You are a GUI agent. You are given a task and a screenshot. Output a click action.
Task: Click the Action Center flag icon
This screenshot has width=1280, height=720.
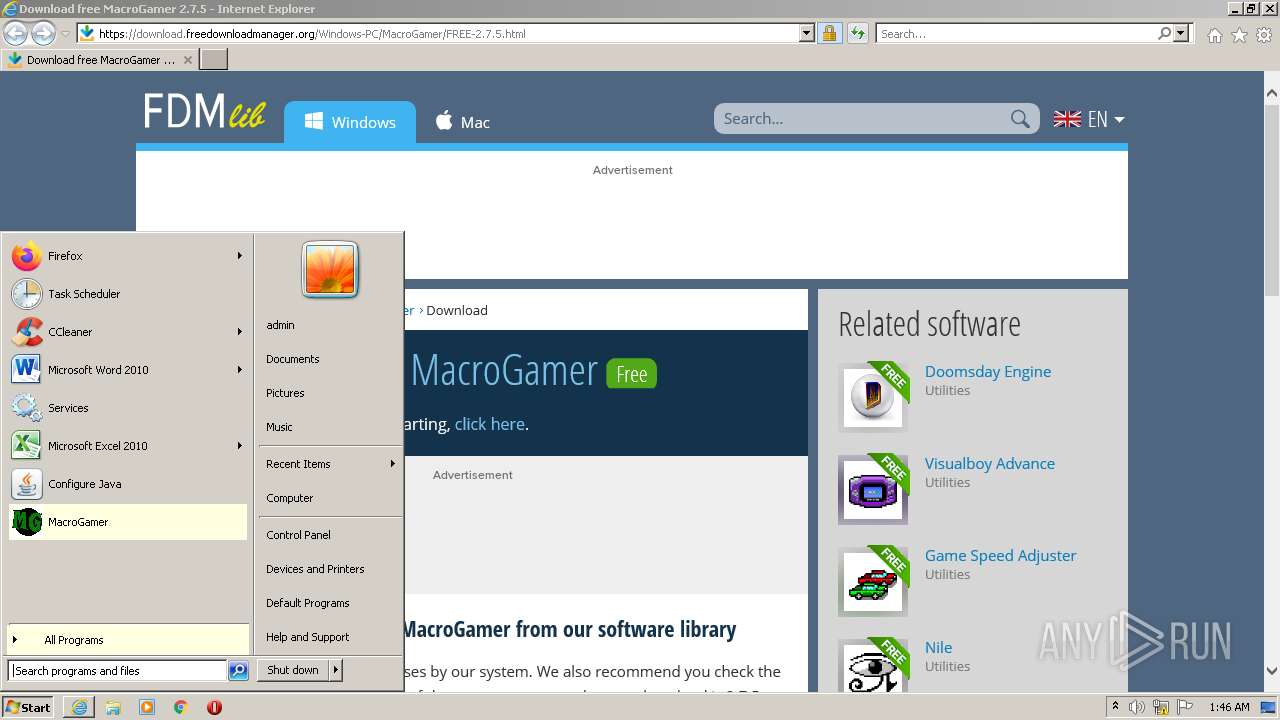[x=1185, y=707]
